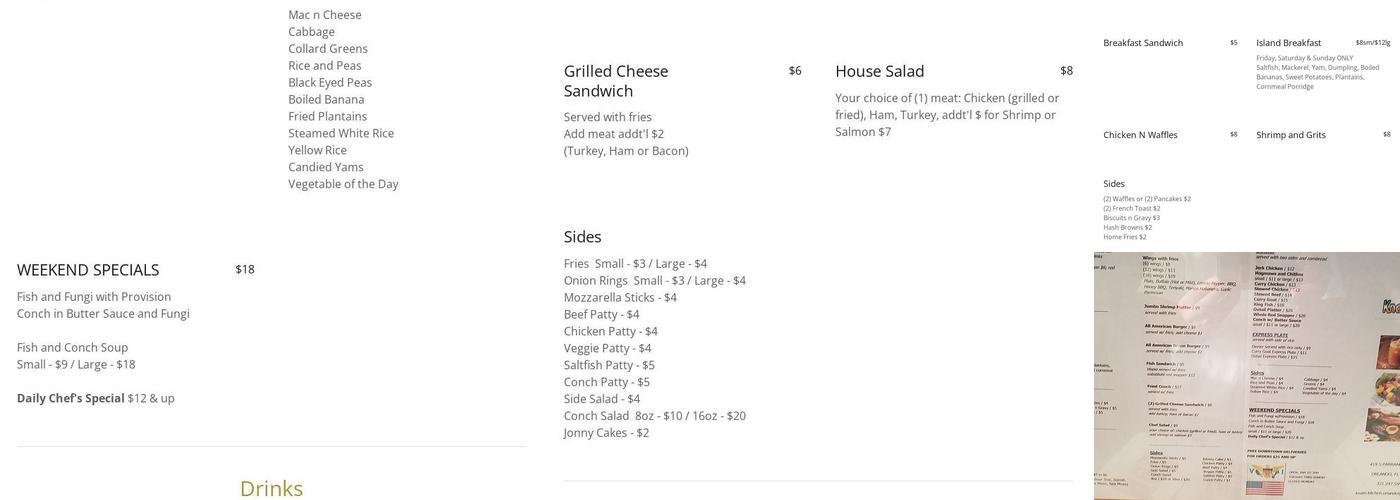Select the Island Breakfast item
This screenshot has width=1400, height=500.
coord(1288,43)
